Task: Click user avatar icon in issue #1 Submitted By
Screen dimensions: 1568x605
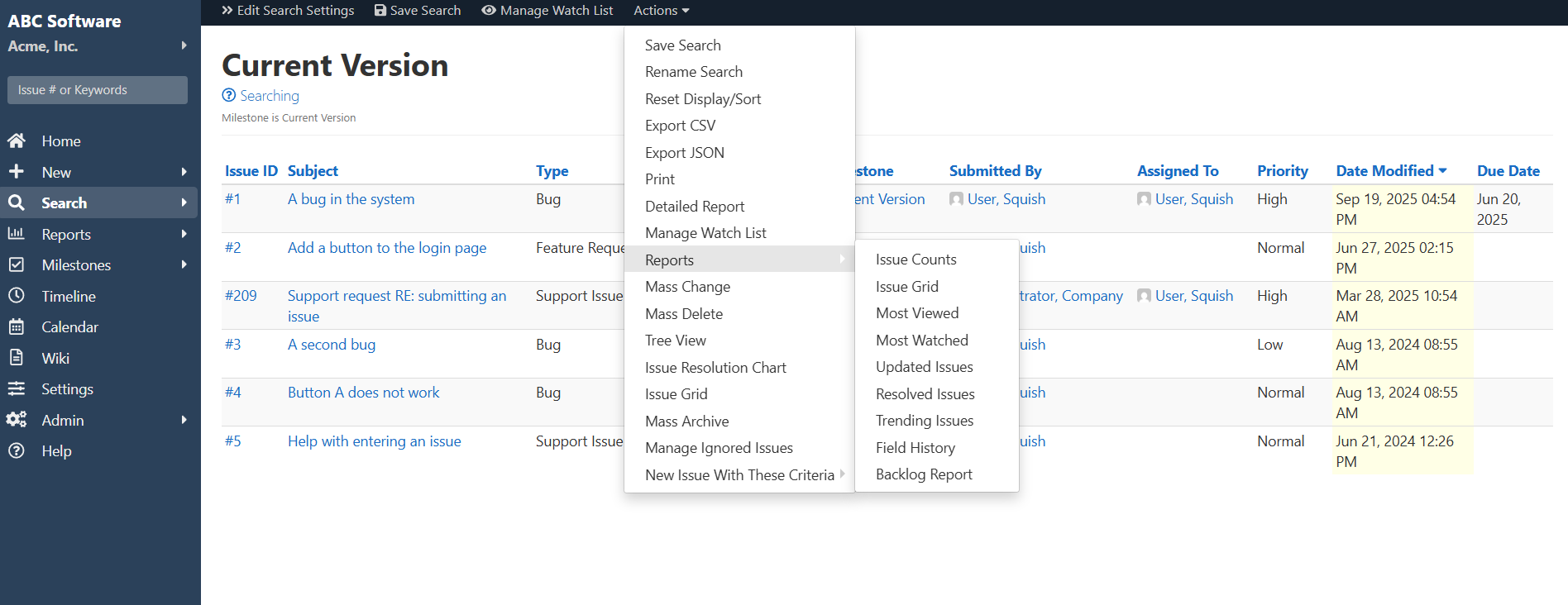Action: pos(956,199)
